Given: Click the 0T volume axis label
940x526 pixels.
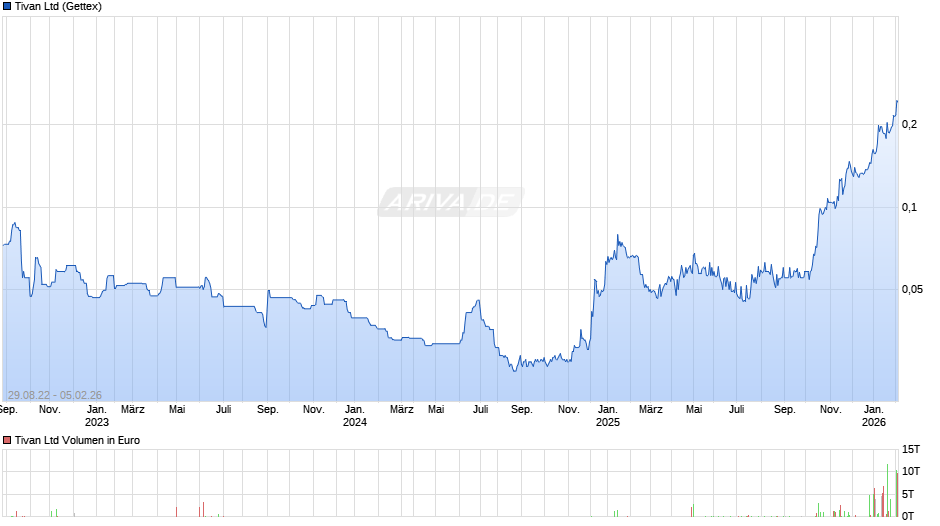Looking at the screenshot, I should point(908,516).
